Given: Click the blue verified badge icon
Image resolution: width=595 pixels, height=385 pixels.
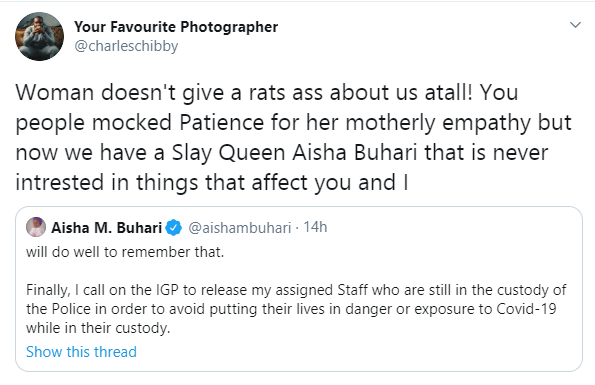Looking at the screenshot, I should 174,228.
